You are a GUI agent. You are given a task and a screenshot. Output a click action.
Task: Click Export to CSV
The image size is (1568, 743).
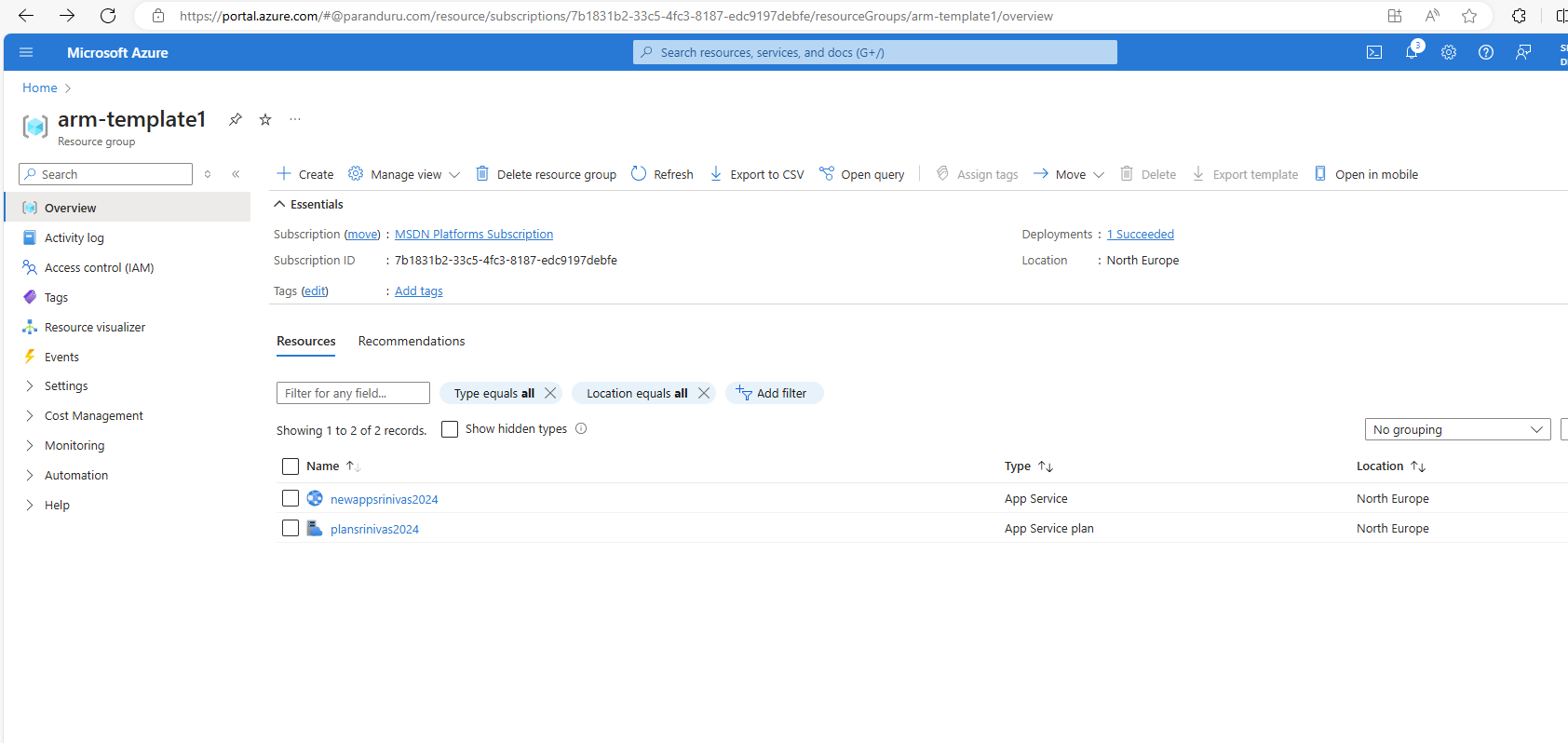[756, 174]
